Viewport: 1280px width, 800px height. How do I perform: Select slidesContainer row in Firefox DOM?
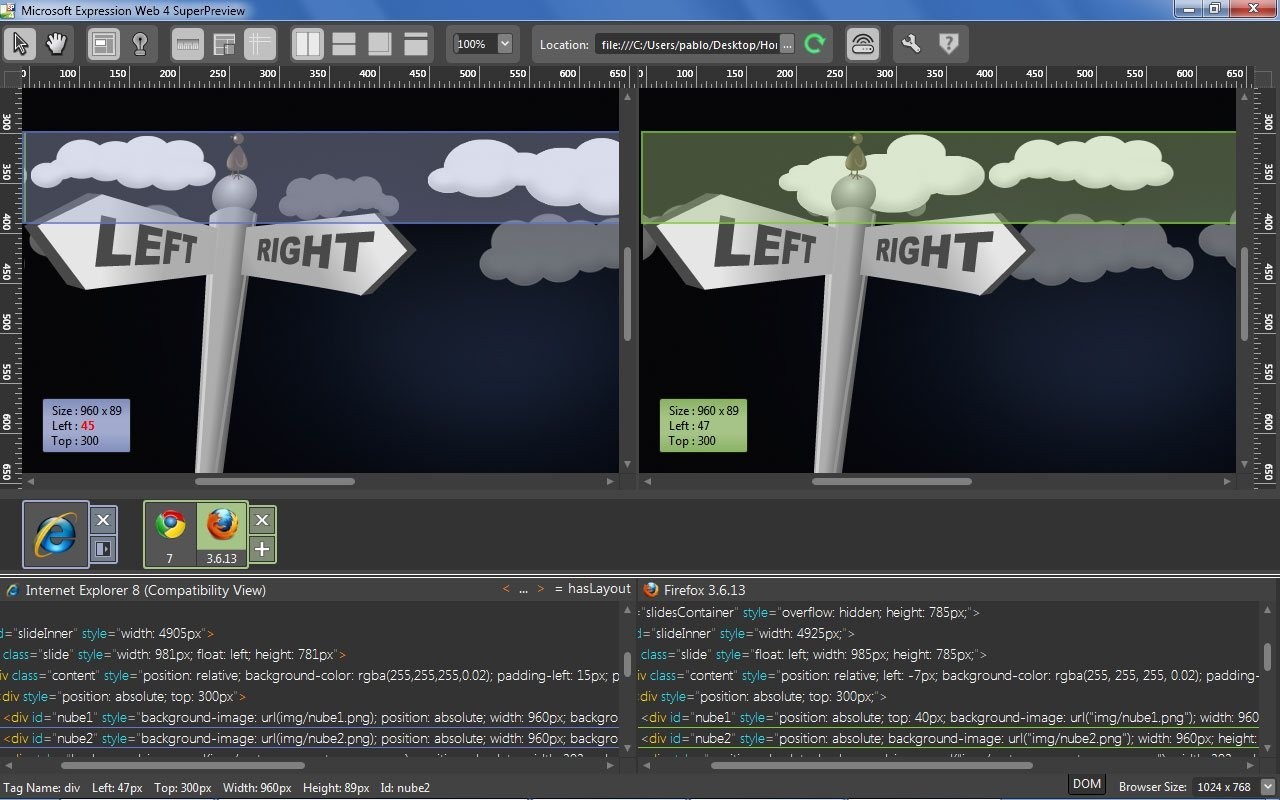pyautogui.click(x=948, y=612)
